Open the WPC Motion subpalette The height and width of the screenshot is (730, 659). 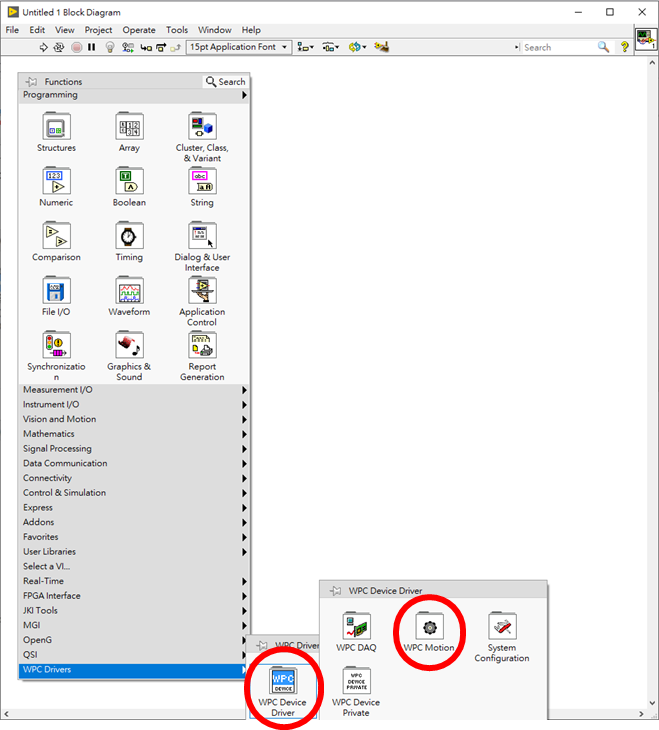tap(429, 628)
